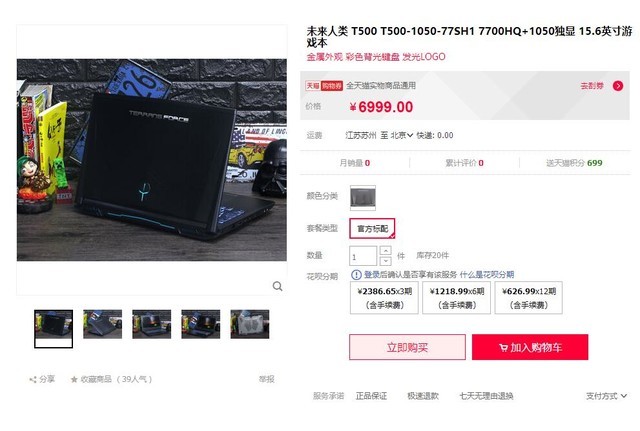The image size is (640, 431).
Task: Click the red arrow icon next to 去刮券
Action: [x=618, y=86]
